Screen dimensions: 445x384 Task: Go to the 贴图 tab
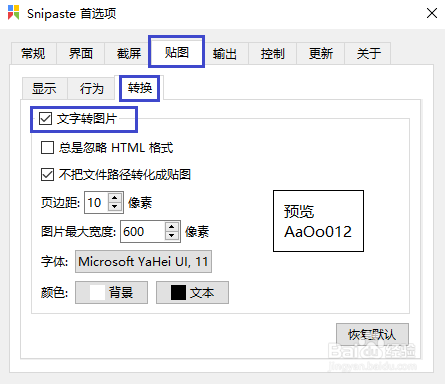(x=177, y=52)
